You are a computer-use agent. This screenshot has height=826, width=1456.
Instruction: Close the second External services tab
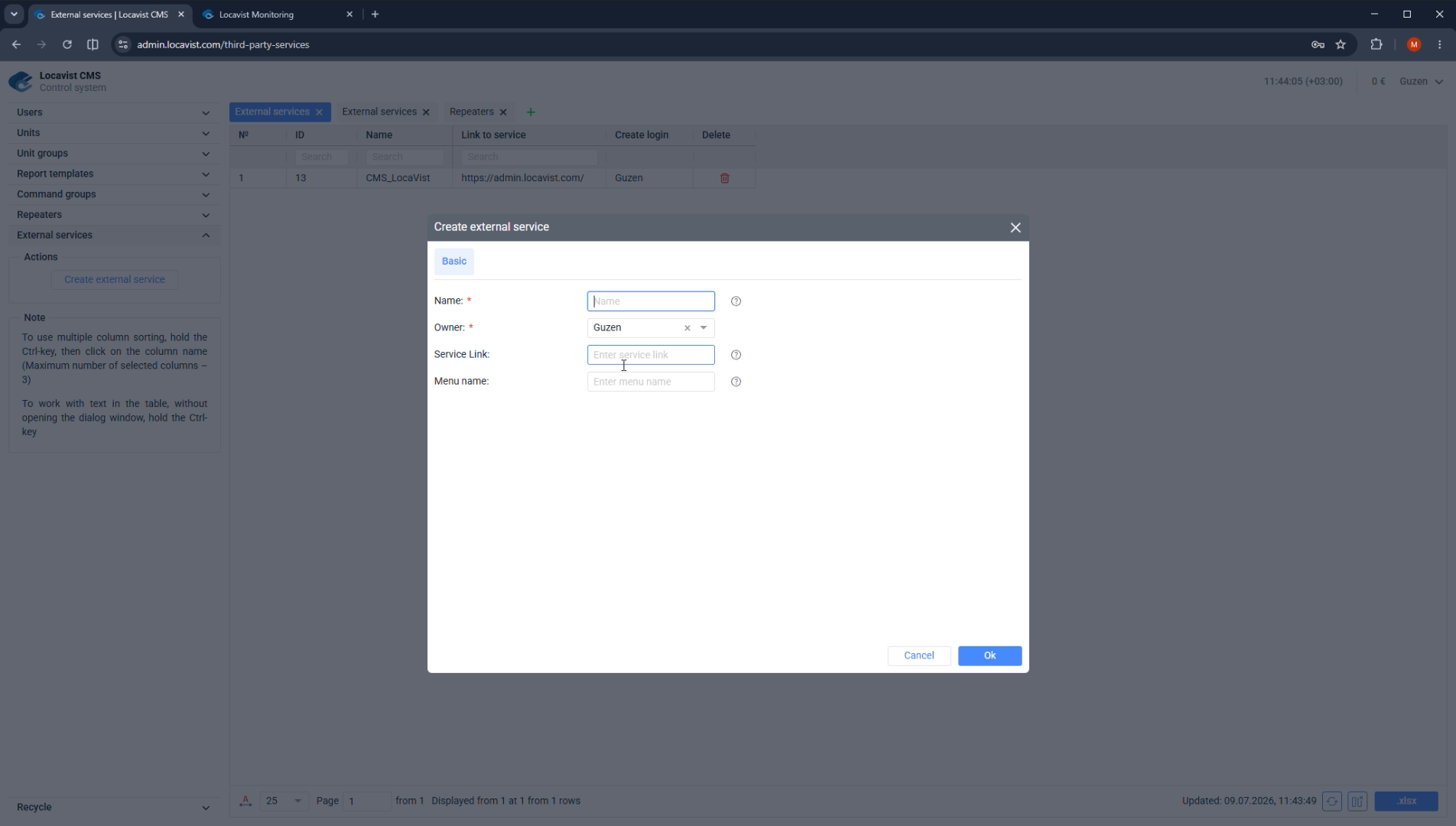click(426, 112)
